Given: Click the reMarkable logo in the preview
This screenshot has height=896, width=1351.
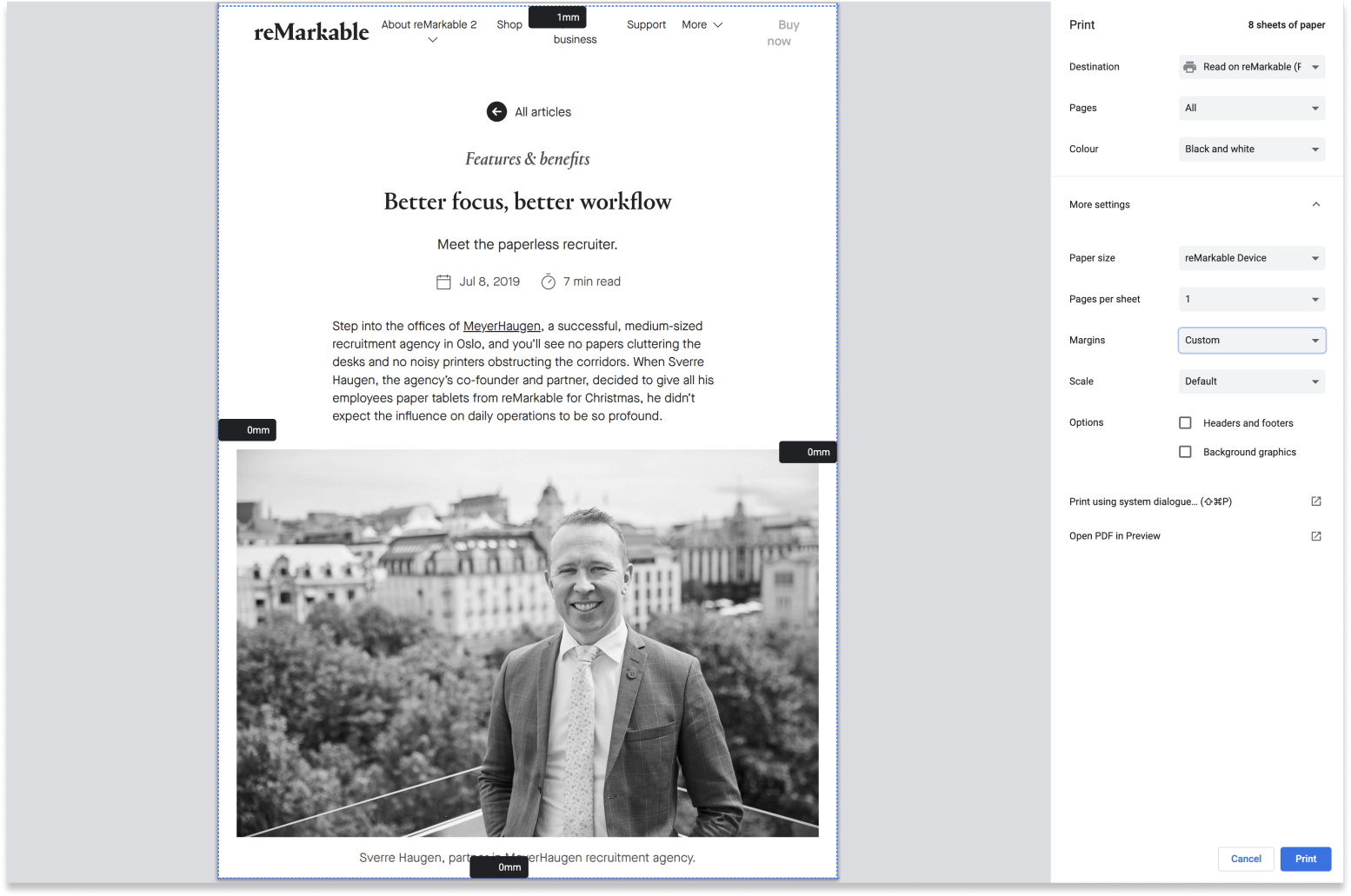Looking at the screenshot, I should point(310,31).
